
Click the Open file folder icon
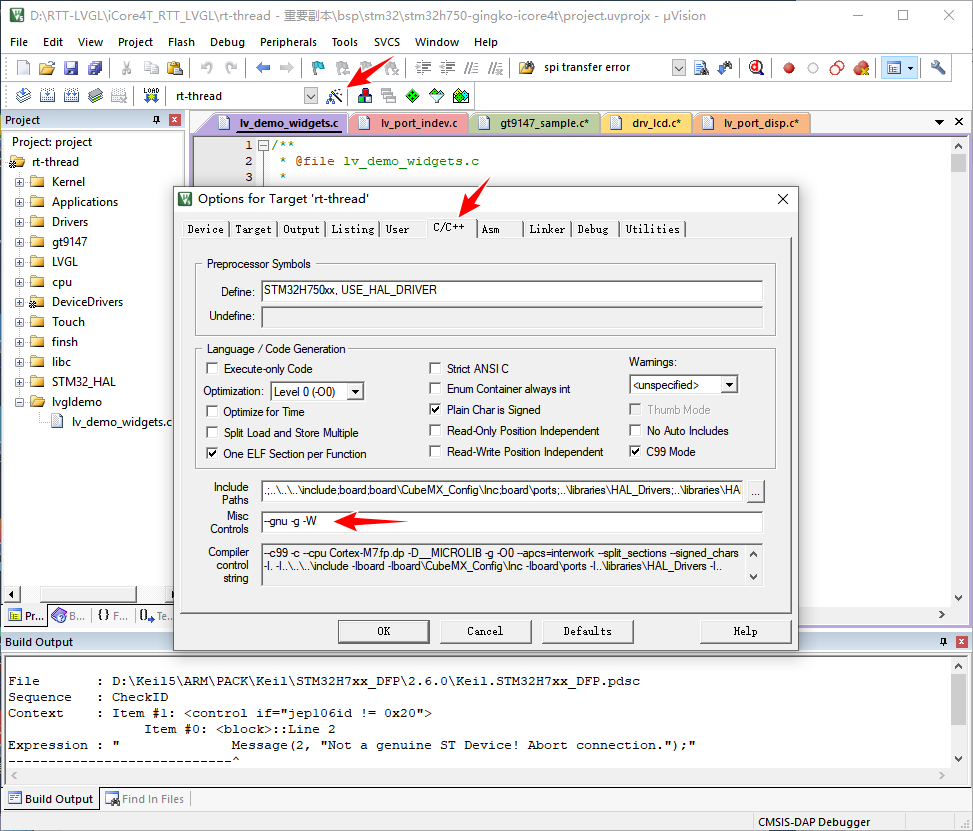coord(47,68)
